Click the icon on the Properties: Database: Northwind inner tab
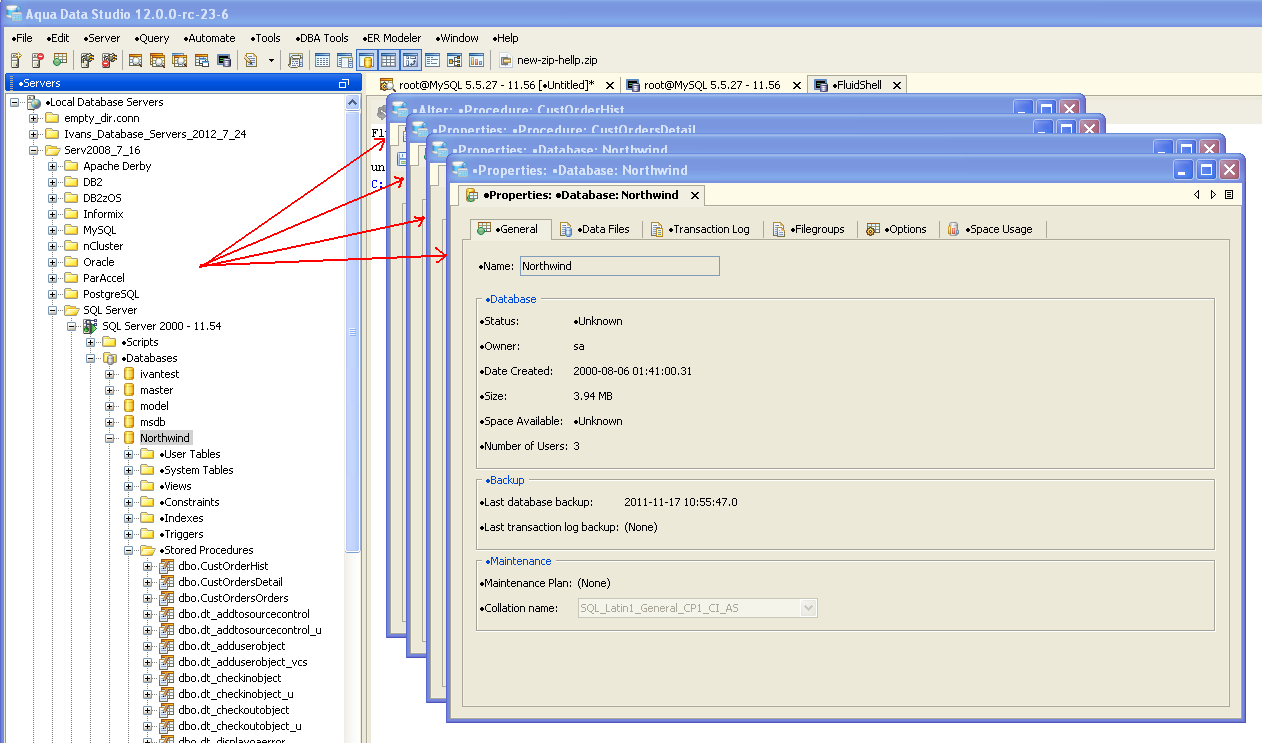This screenshot has height=743, width=1262. [x=471, y=195]
